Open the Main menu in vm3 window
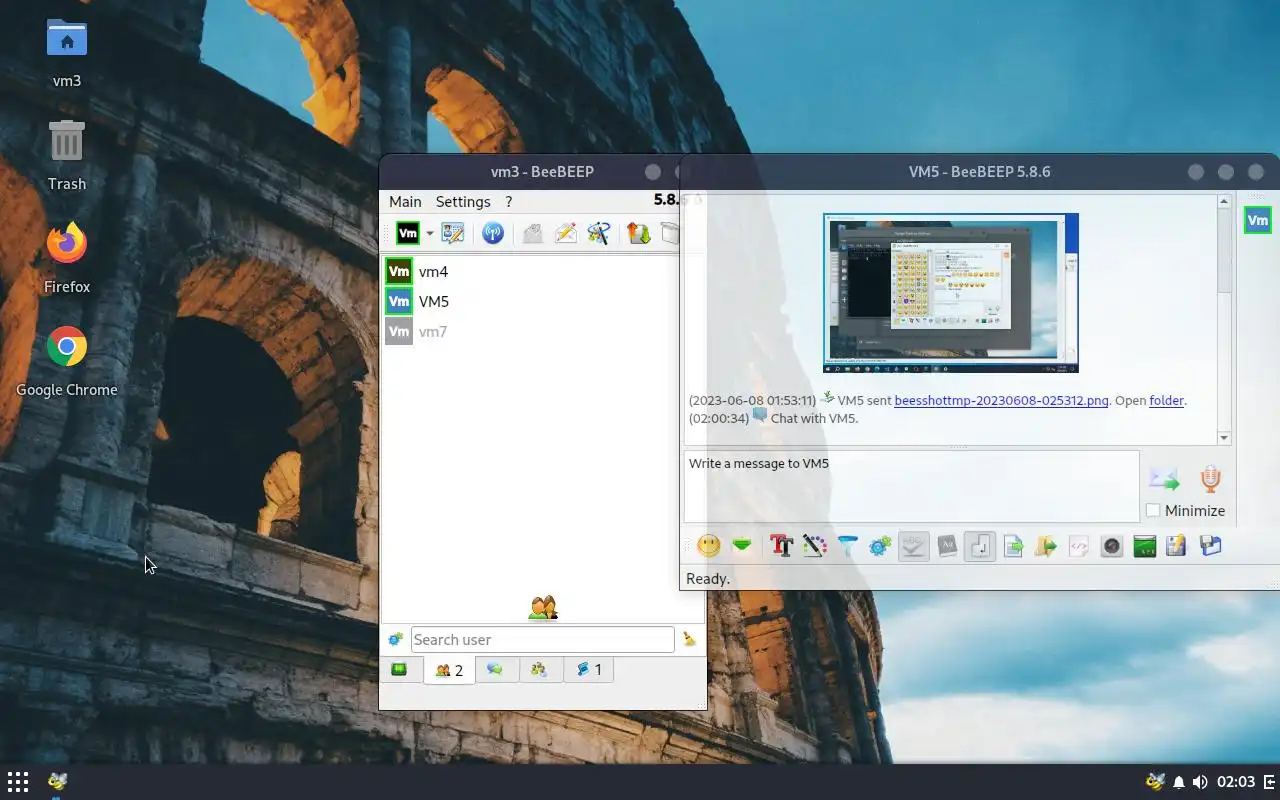The image size is (1280, 800). tap(405, 201)
